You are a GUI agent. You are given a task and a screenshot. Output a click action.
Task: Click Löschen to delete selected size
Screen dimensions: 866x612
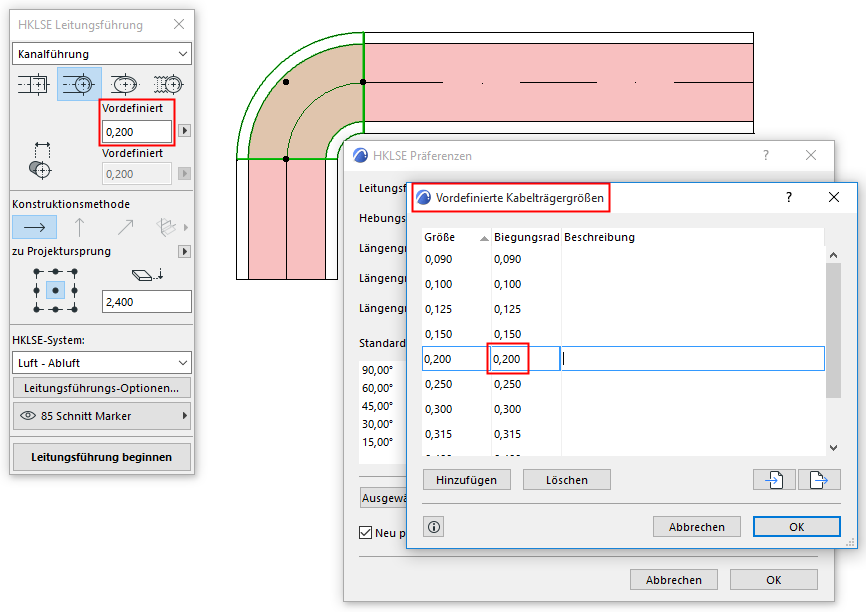(x=567, y=479)
